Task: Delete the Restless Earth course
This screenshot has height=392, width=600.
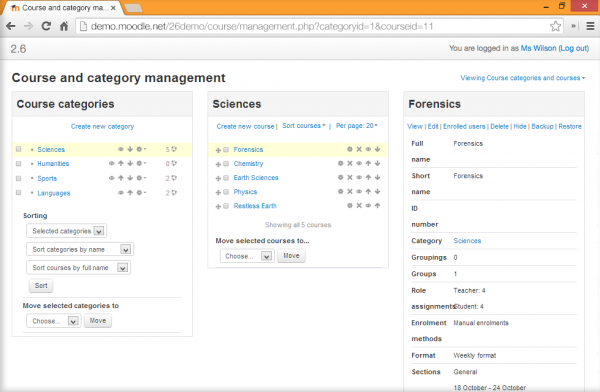Action: tap(359, 206)
